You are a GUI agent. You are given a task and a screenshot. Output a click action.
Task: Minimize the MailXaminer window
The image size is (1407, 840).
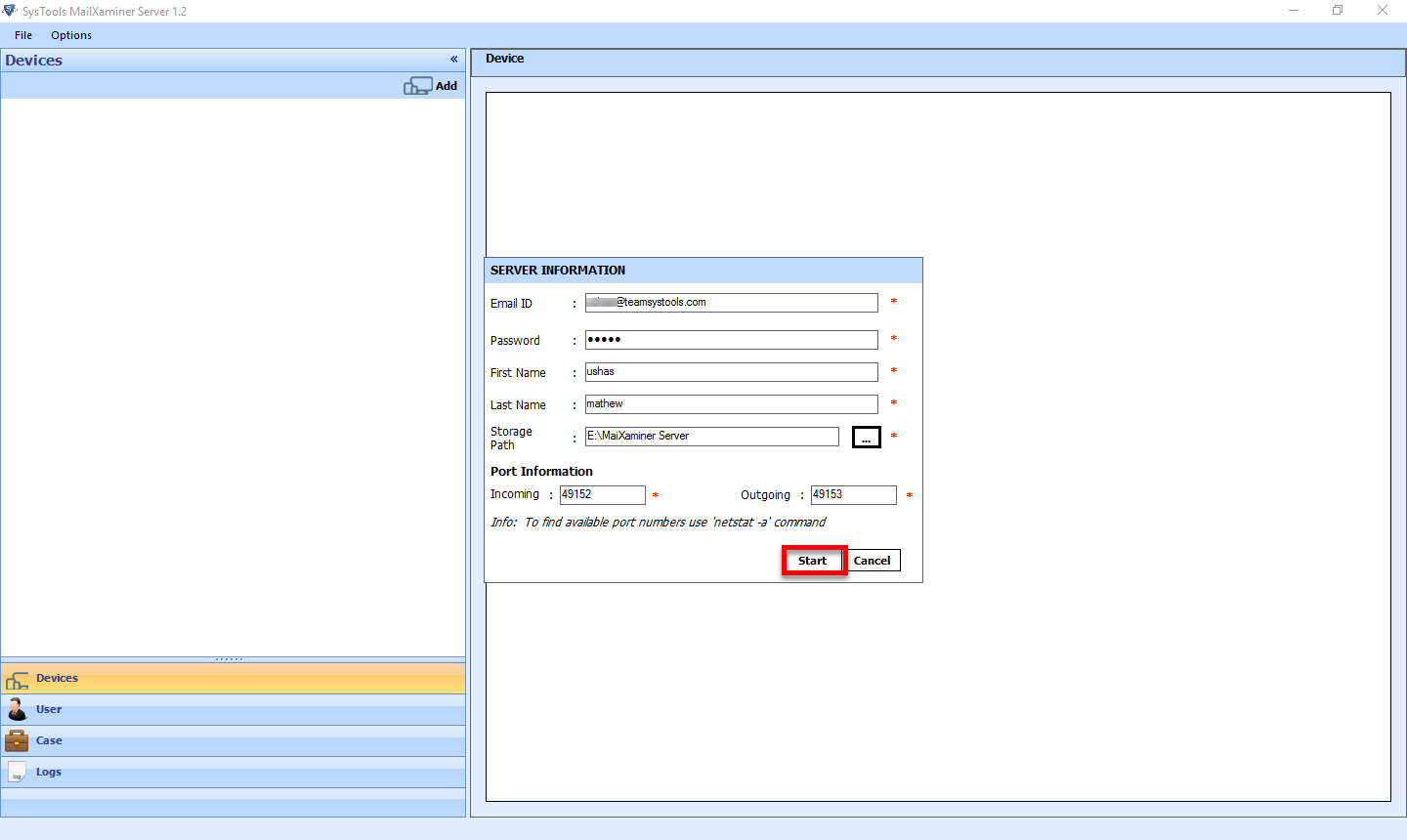tap(1294, 11)
